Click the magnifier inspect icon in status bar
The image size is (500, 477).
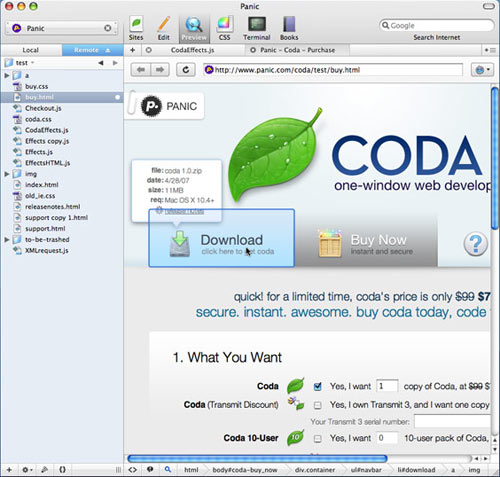coord(168,470)
